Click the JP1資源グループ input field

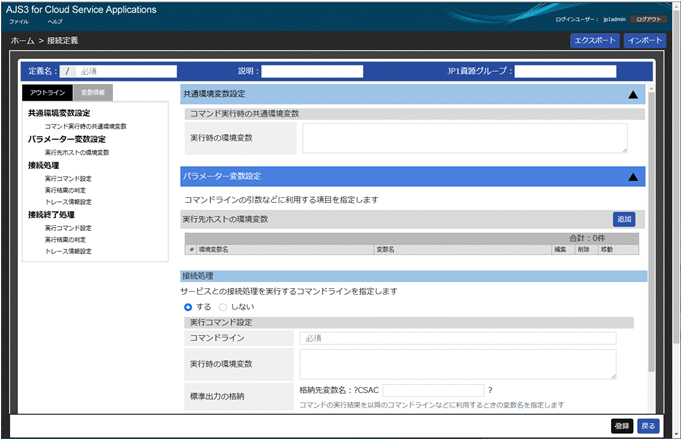tap(566, 71)
